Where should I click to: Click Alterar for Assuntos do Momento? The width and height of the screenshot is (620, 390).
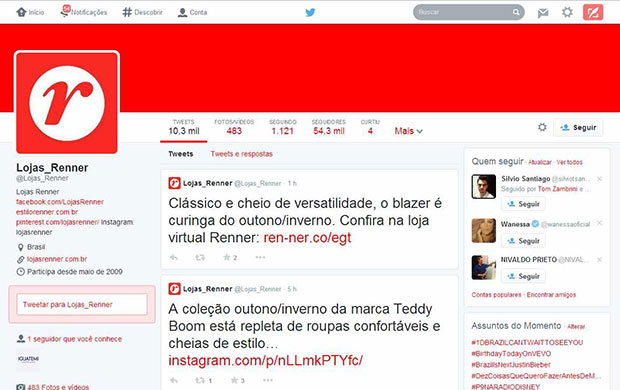[576, 327]
